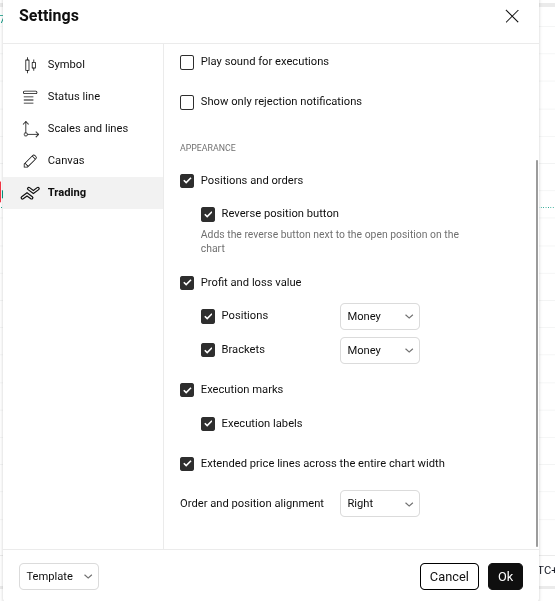Open the Template dropdown
Screen dimensions: 555x601
(59, 576)
